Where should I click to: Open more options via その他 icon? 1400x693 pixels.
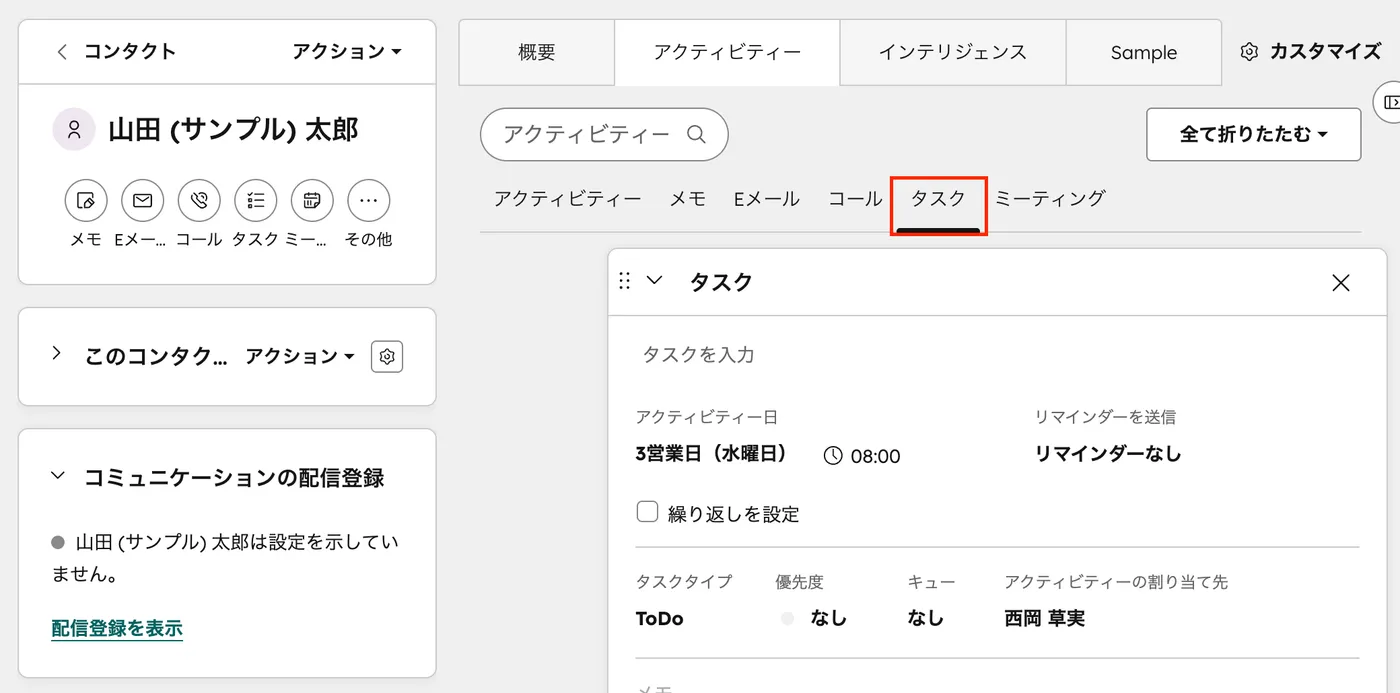point(368,201)
